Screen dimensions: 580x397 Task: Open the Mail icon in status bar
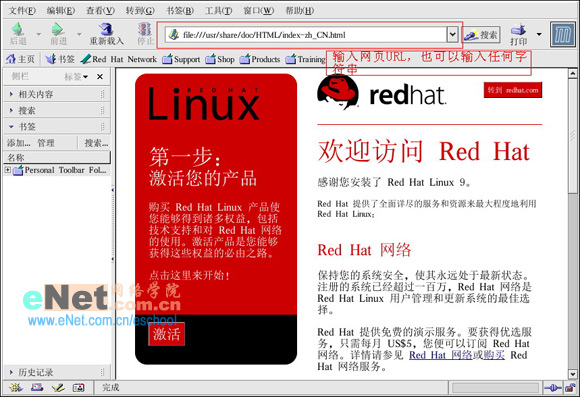[x=37, y=388]
